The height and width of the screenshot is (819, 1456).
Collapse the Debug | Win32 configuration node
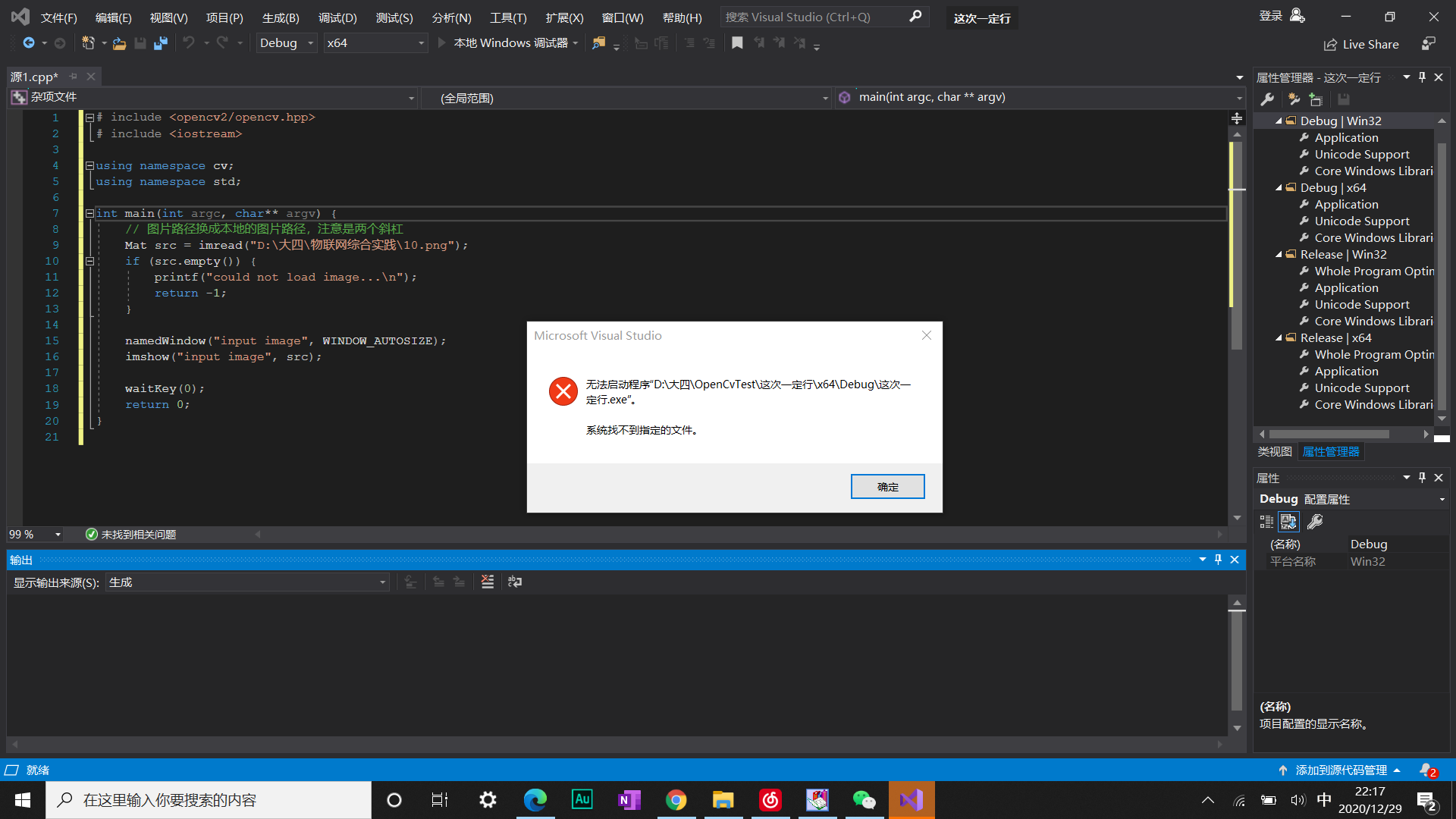[1279, 121]
